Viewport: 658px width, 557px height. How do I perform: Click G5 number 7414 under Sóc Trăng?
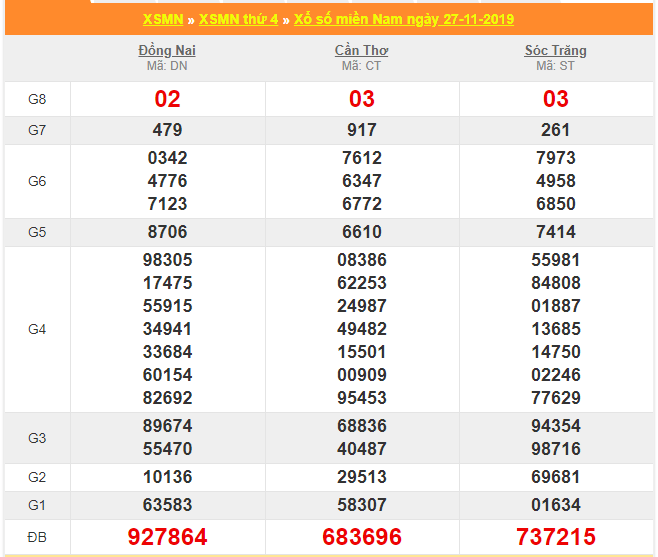555,232
